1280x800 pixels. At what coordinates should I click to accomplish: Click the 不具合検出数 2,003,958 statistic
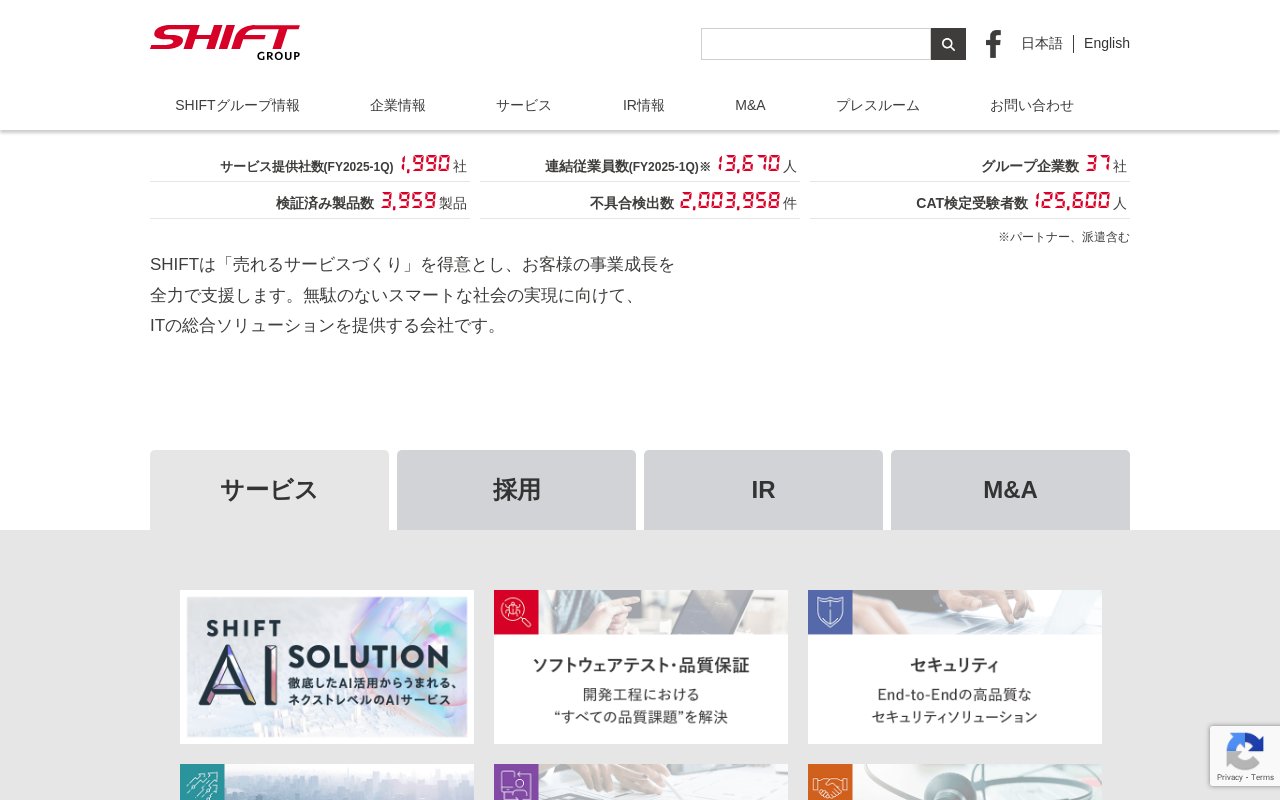coord(640,202)
